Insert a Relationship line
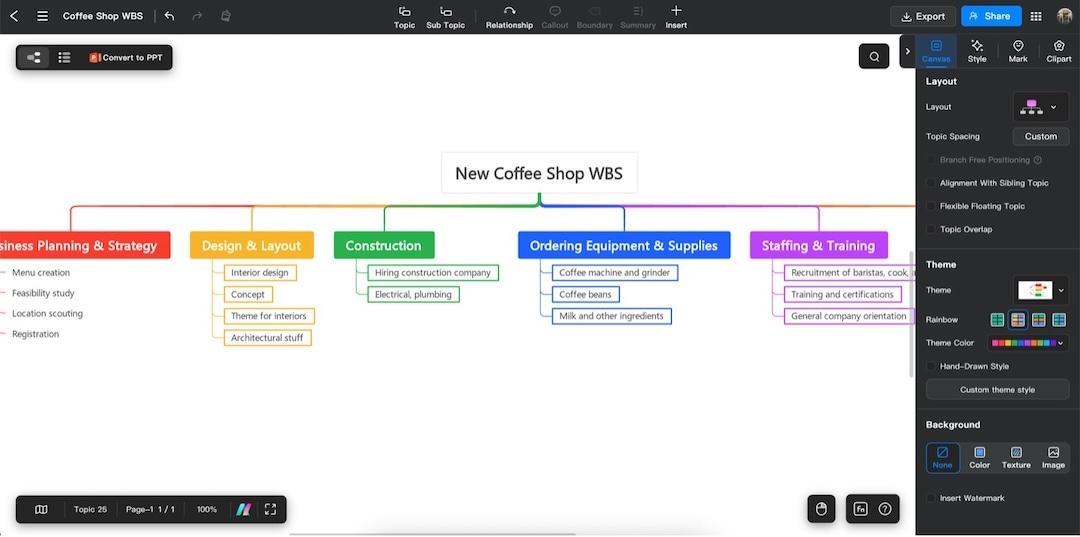This screenshot has height=537, width=1080. 509,17
